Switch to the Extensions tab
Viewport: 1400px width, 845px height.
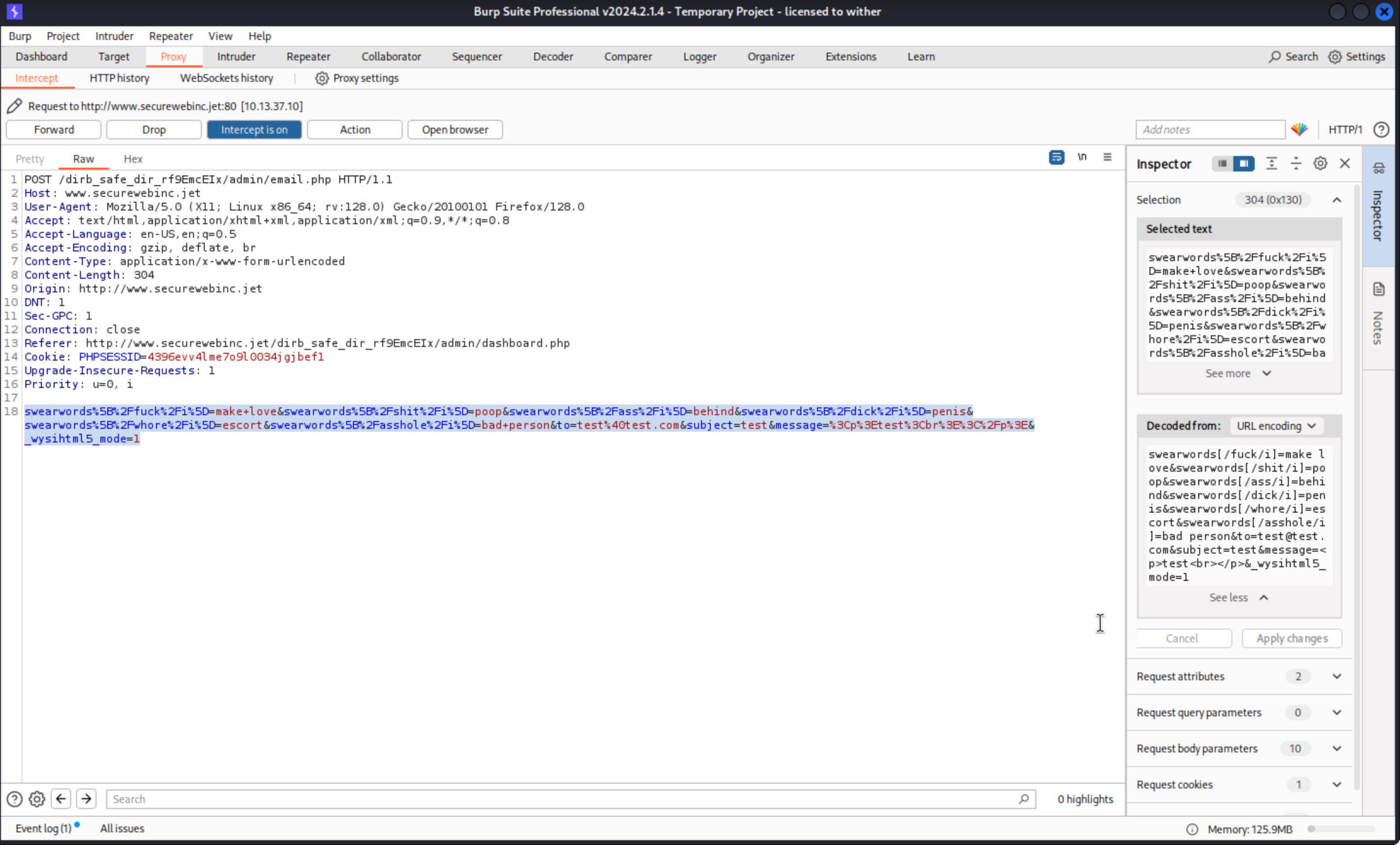click(851, 57)
